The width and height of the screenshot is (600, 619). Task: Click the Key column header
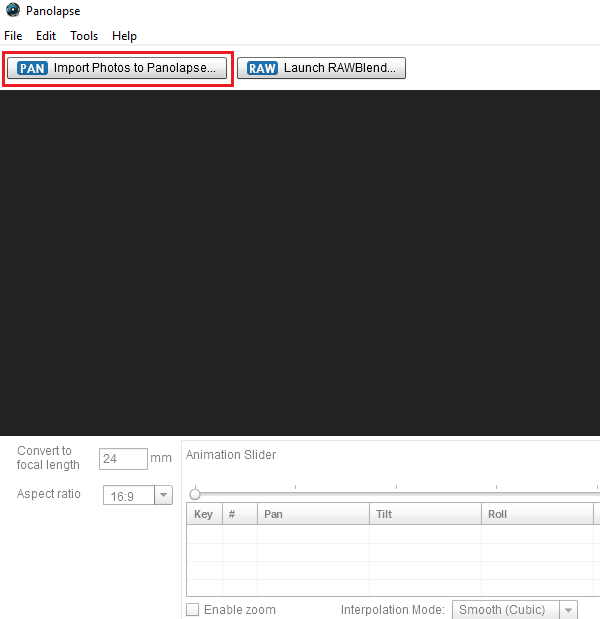(x=204, y=514)
